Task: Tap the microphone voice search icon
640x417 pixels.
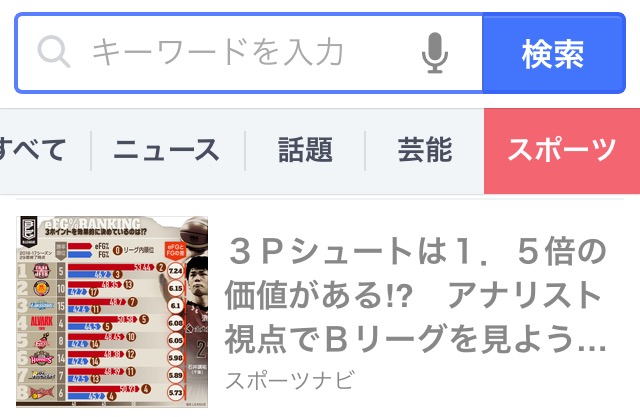Action: pyautogui.click(x=435, y=53)
